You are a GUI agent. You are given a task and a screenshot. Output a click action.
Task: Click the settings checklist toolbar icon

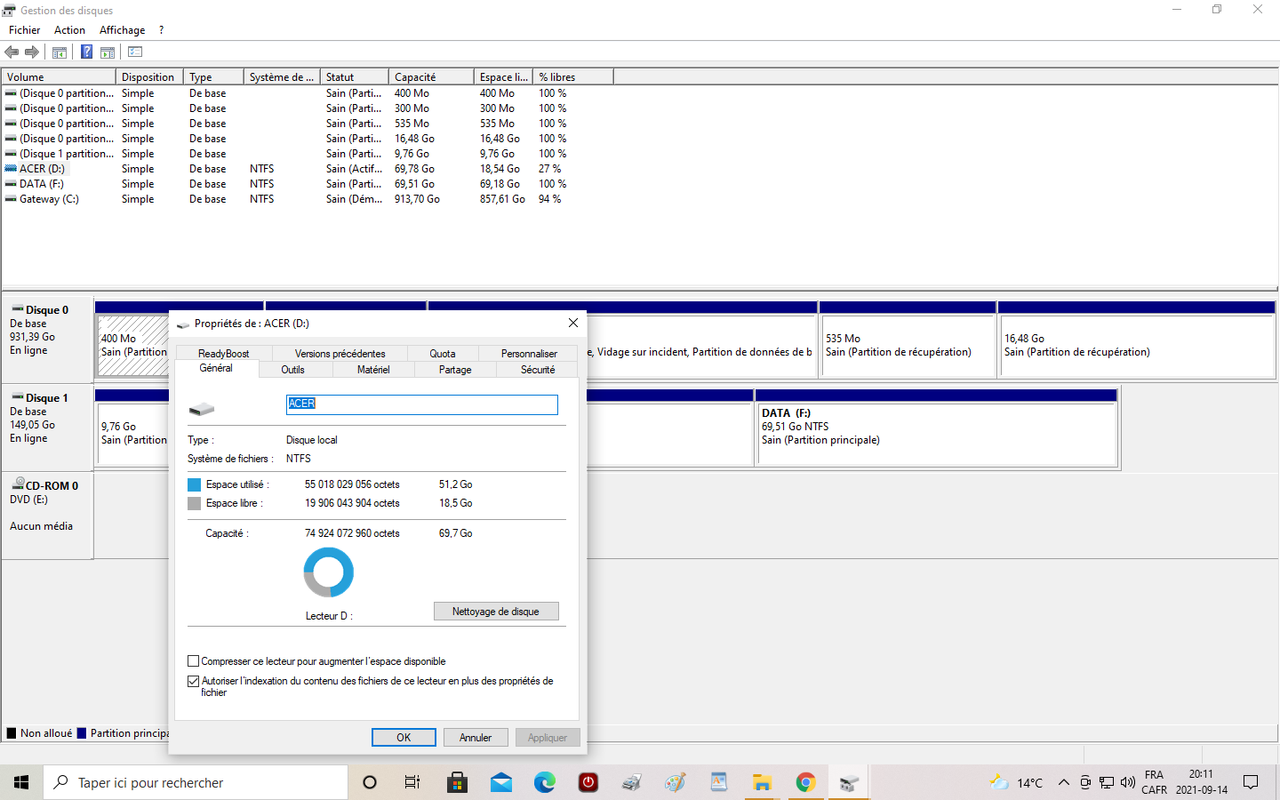135,52
